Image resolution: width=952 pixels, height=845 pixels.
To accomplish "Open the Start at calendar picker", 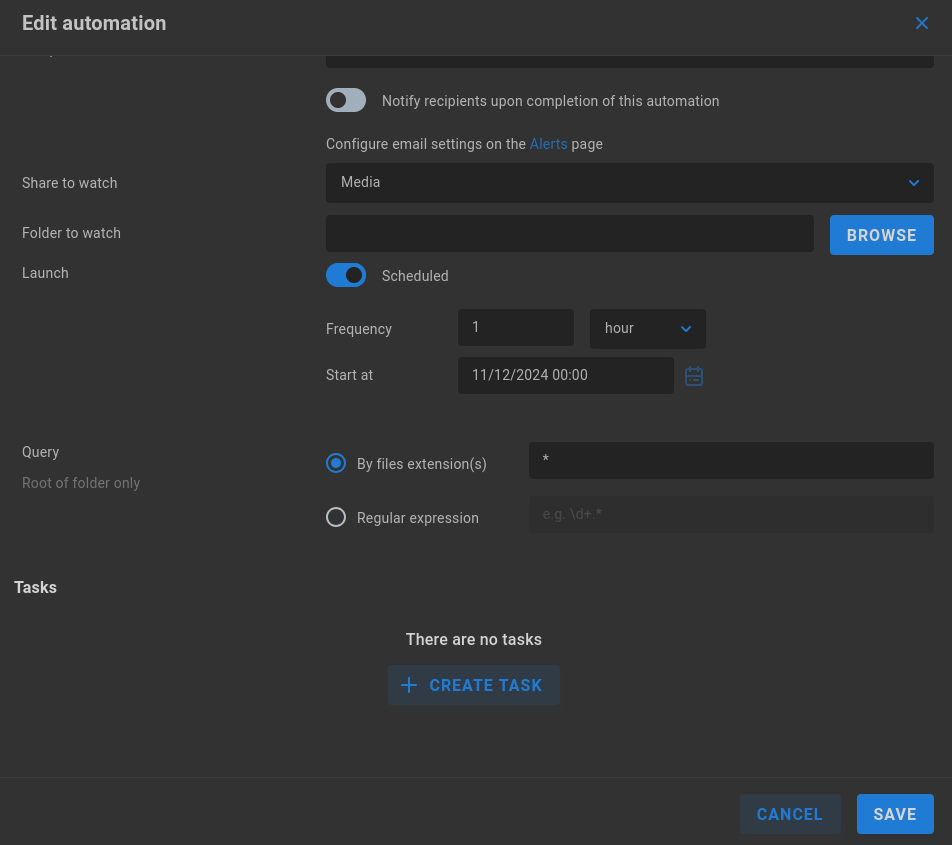I will (693, 376).
